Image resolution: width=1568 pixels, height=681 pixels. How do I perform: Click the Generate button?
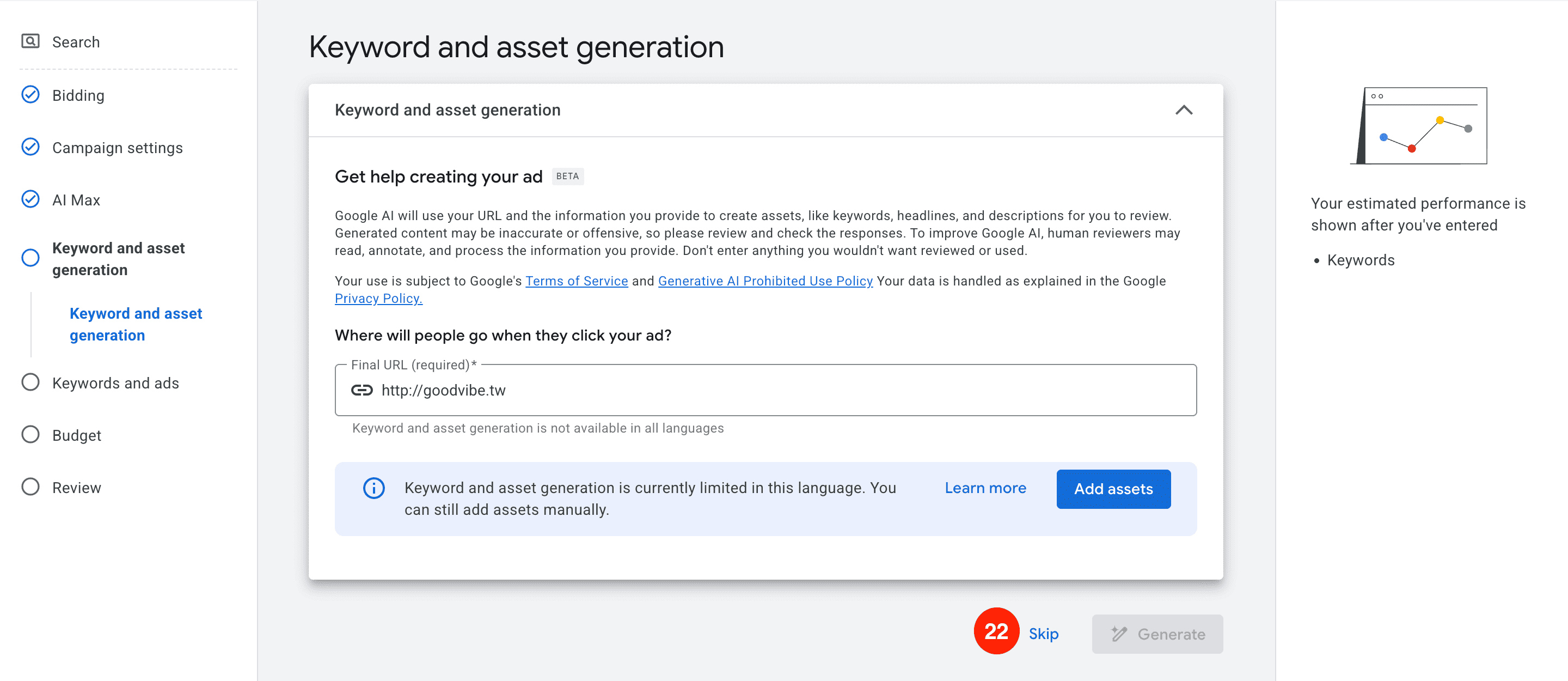coord(1157,634)
